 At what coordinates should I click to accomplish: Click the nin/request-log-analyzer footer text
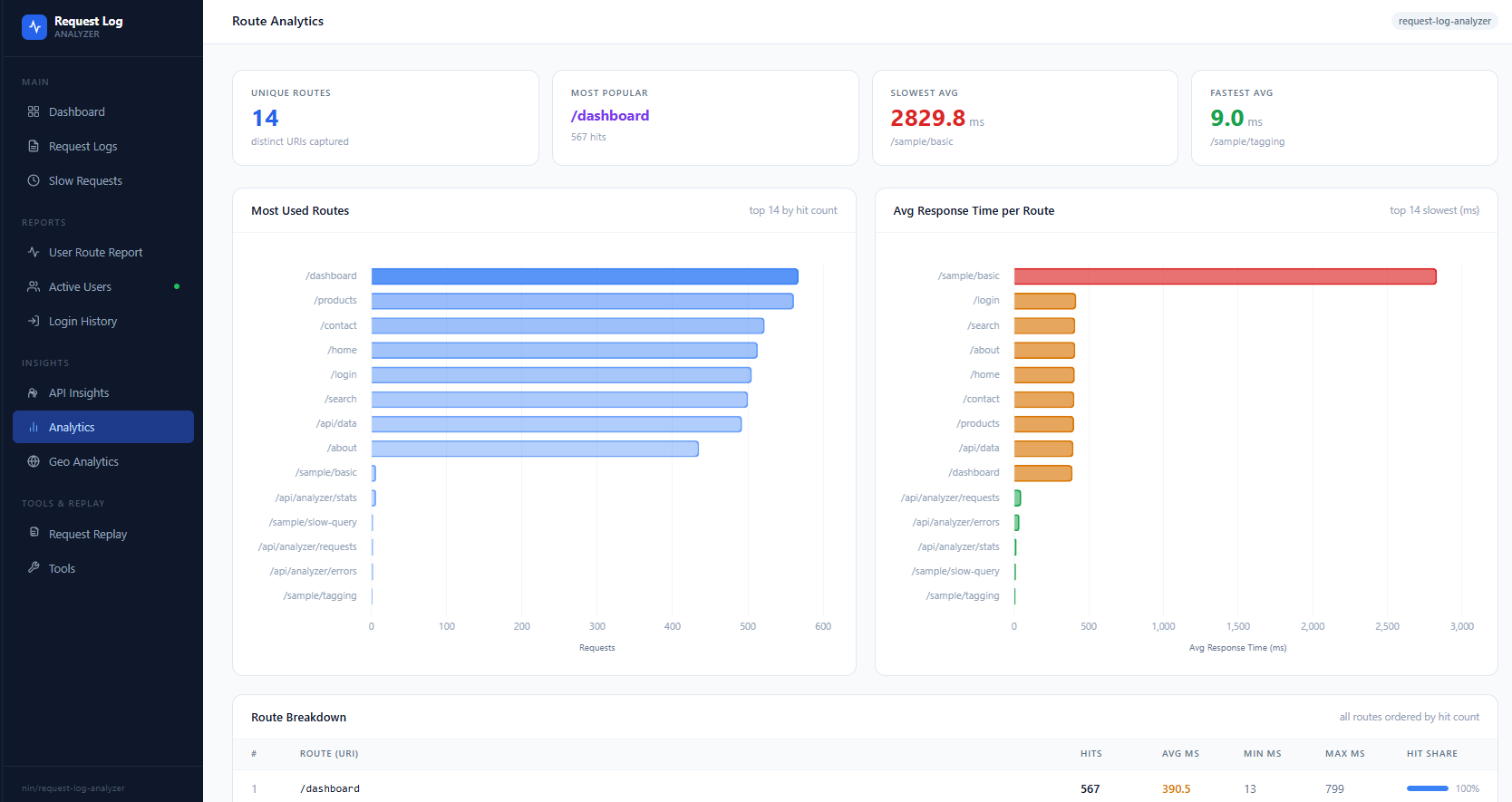pyautogui.click(x=73, y=788)
